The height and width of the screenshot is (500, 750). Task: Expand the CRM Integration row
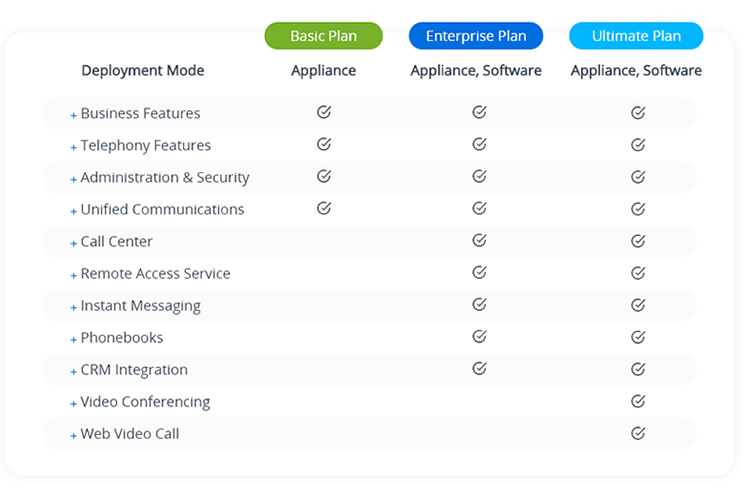(74, 371)
